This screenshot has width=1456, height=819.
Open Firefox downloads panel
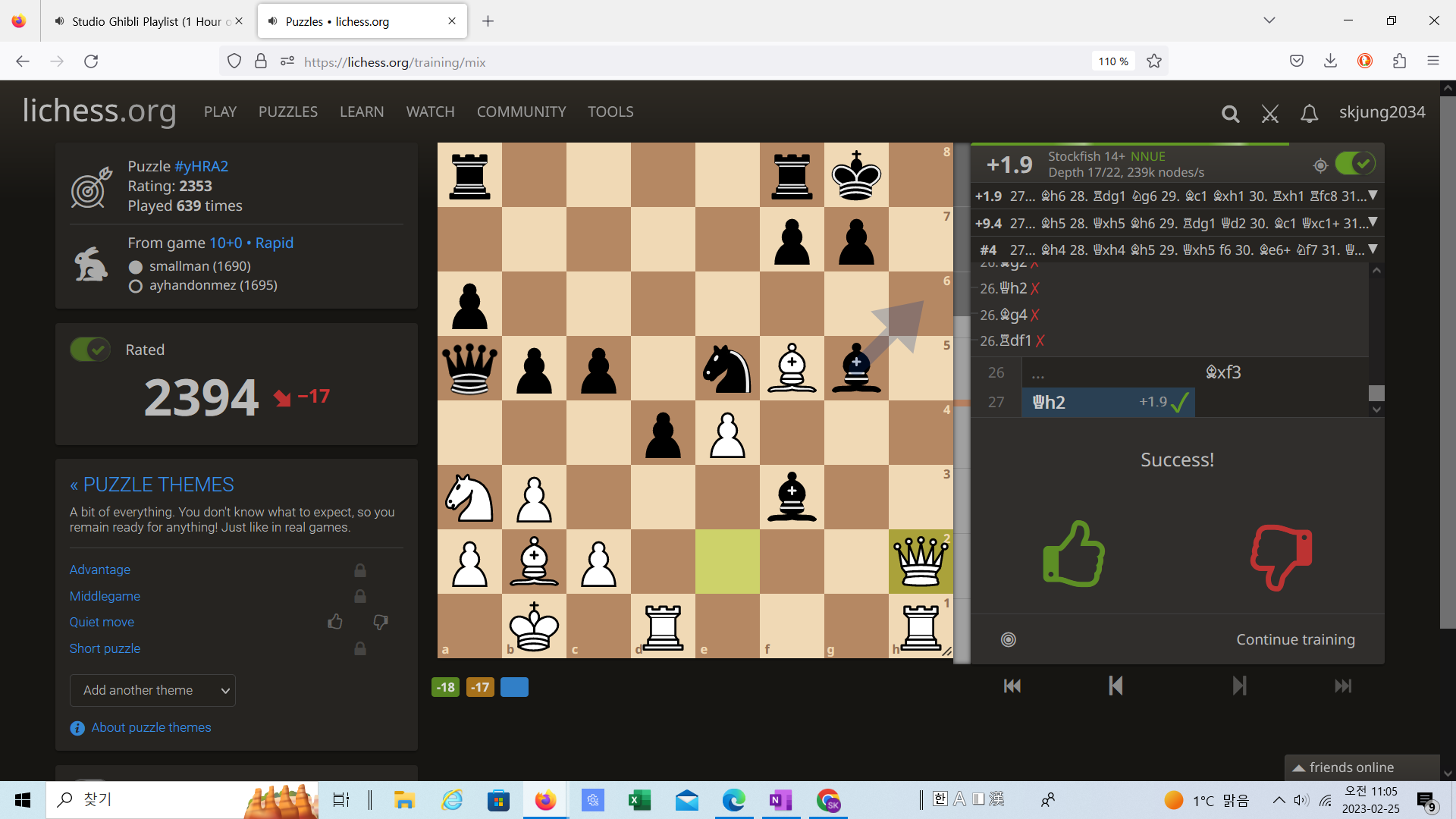click(x=1330, y=61)
